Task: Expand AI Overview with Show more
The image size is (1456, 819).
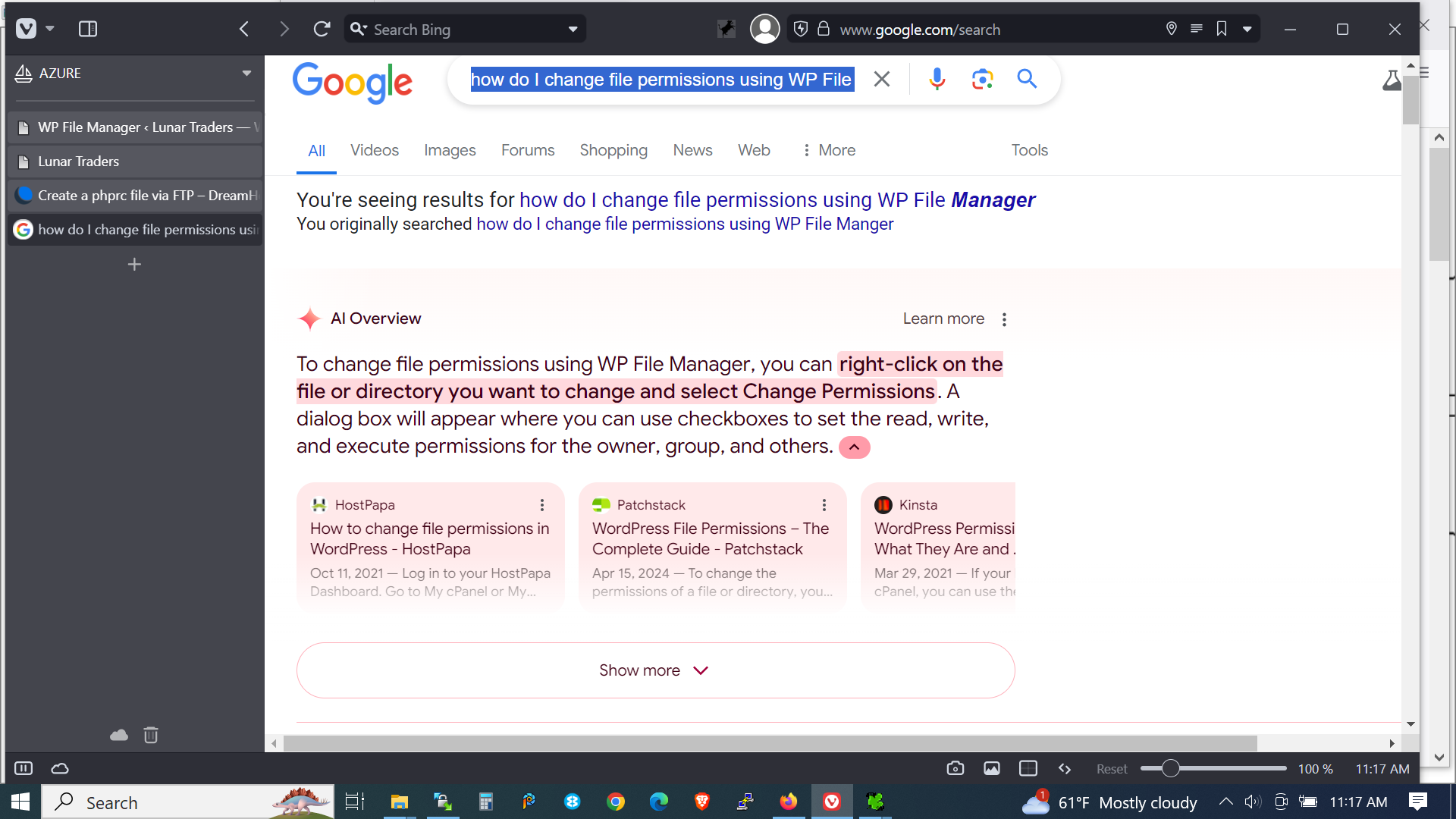Action: pyautogui.click(x=655, y=670)
